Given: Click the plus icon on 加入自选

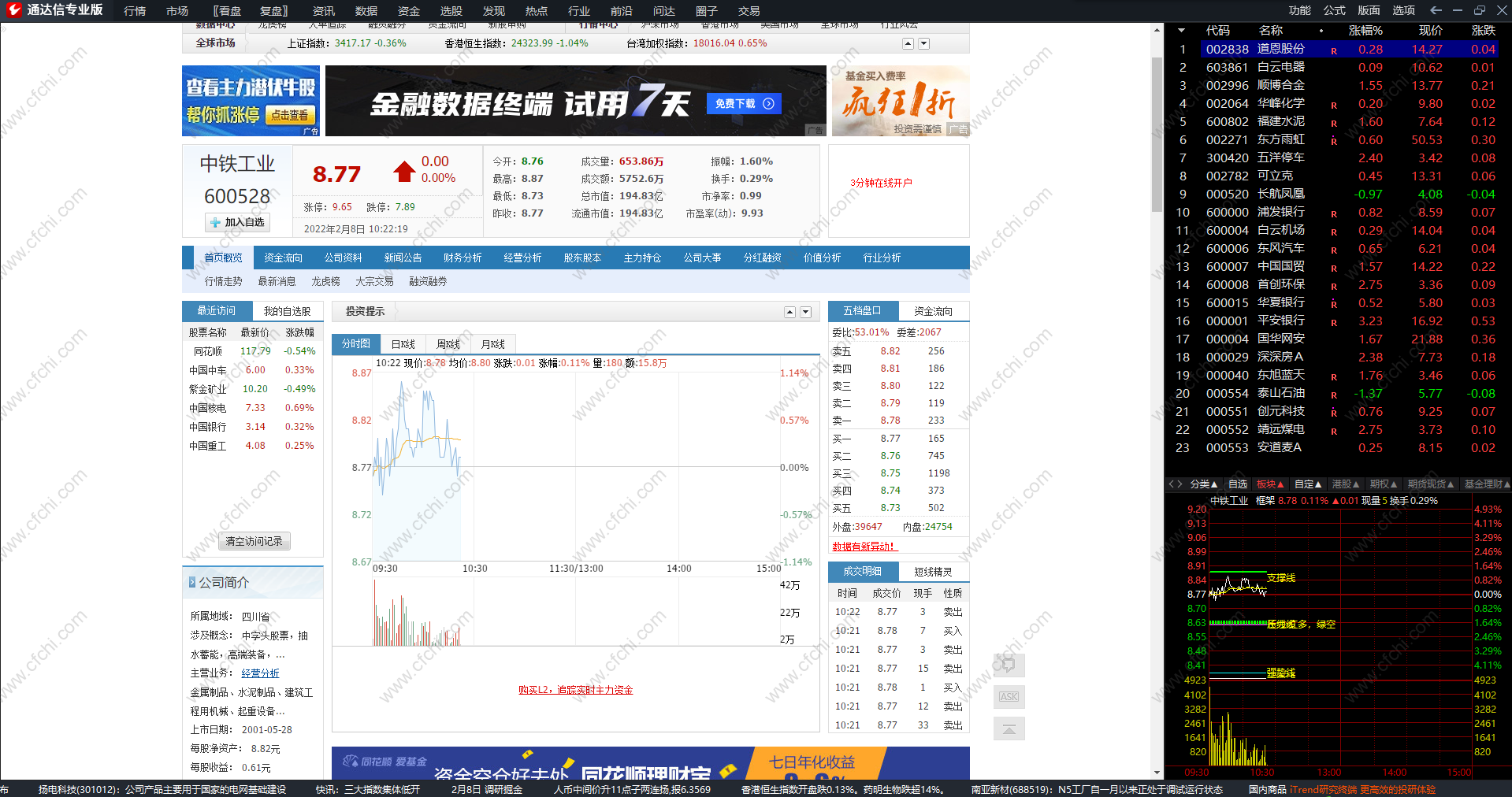Looking at the screenshot, I should tap(215, 223).
